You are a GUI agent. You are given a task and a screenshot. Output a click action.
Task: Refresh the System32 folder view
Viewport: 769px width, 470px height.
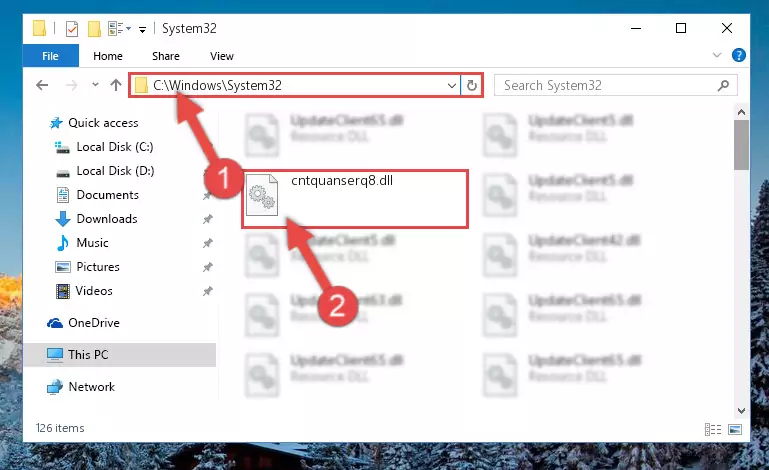coord(472,86)
